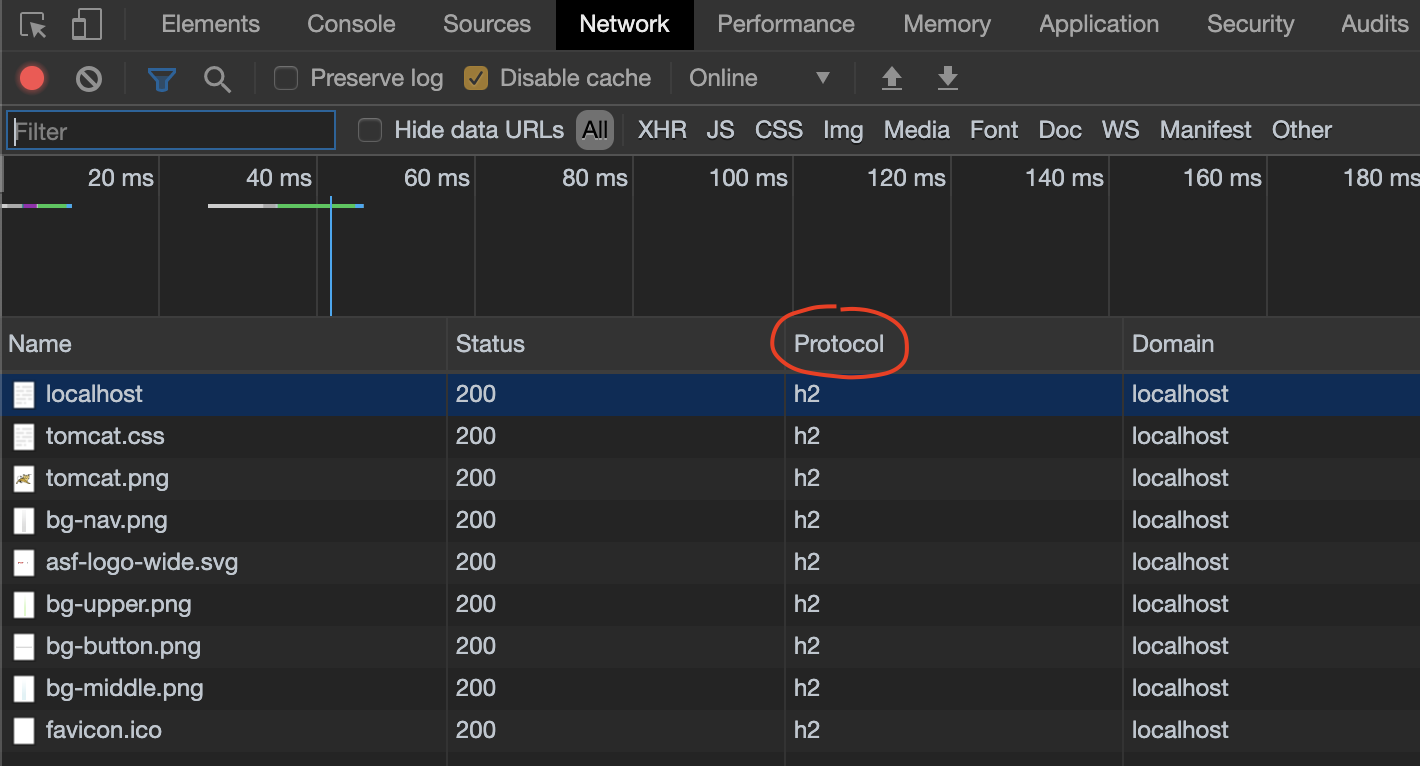This screenshot has height=766, width=1420.
Task: Go to the Memory tab
Action: pos(947,24)
